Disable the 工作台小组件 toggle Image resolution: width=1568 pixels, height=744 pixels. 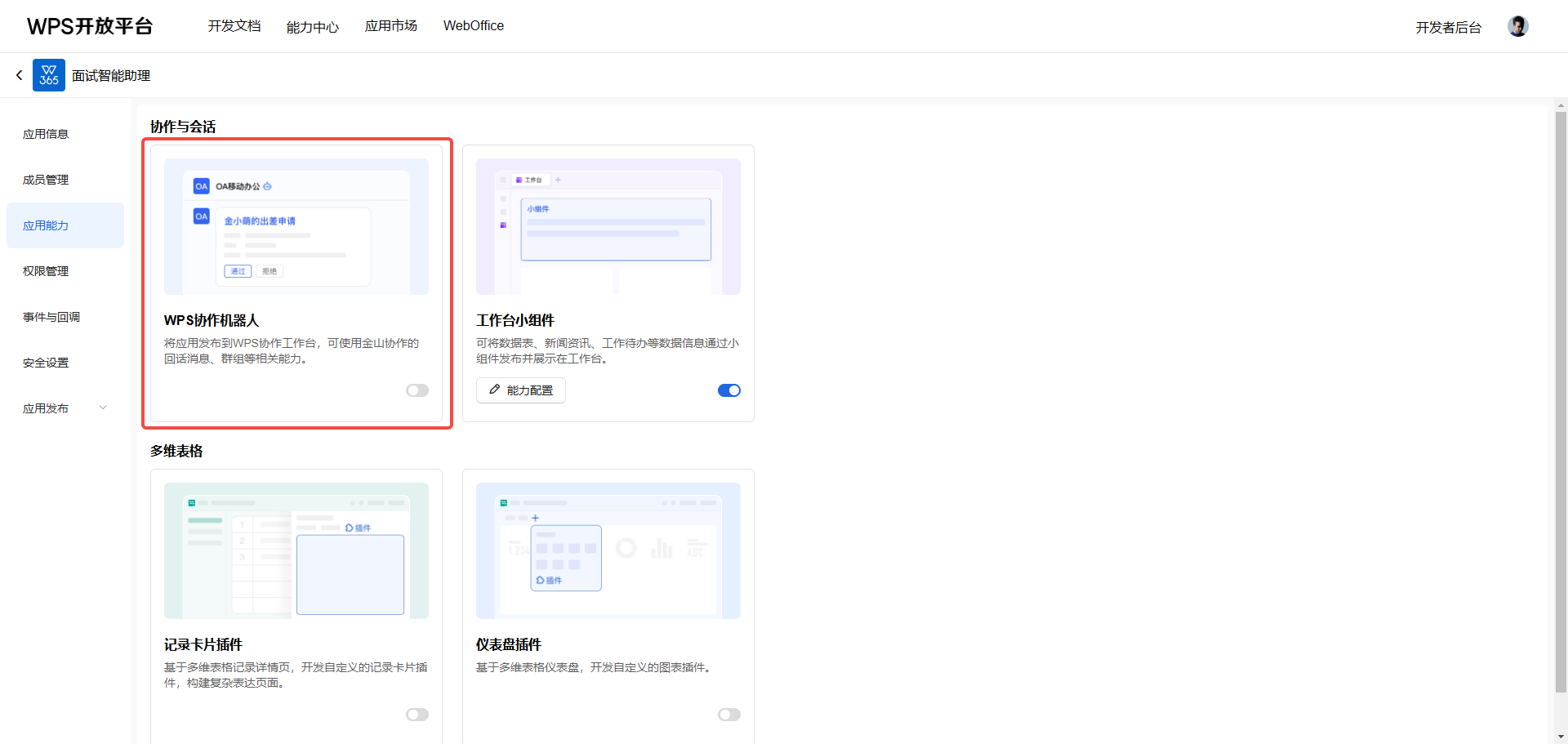coord(729,390)
